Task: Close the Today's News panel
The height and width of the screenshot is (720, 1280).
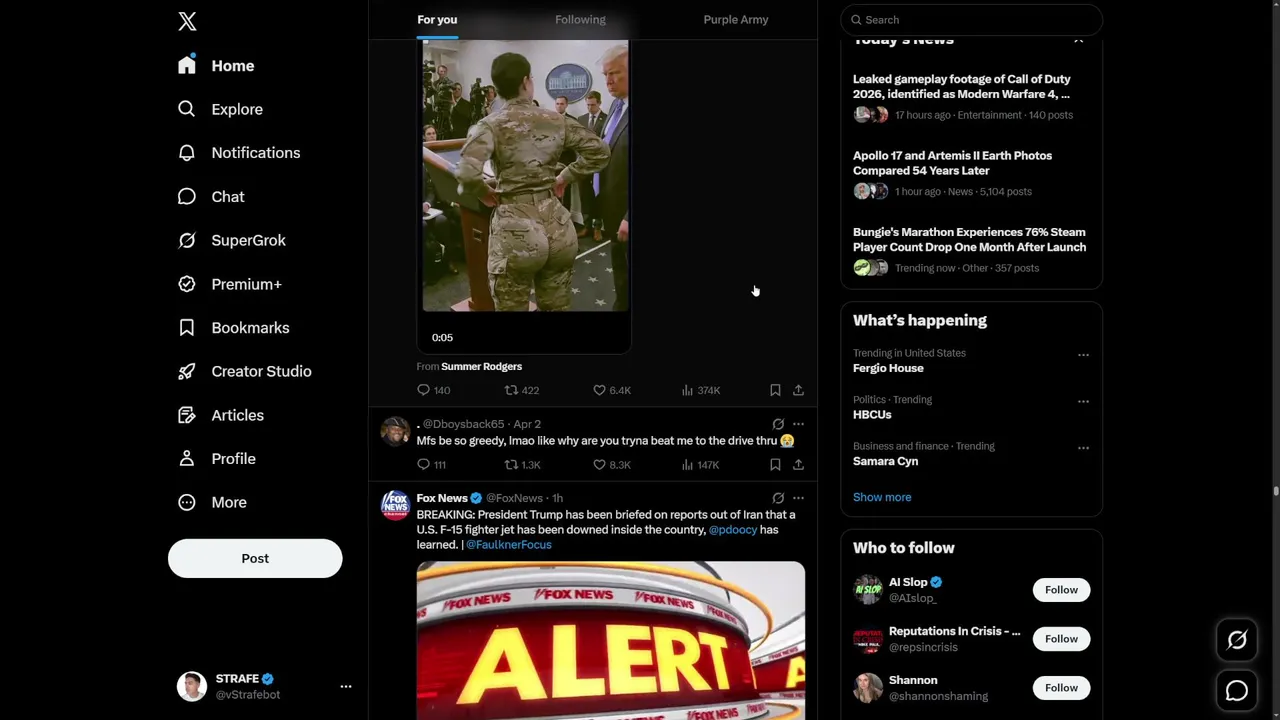Action: (x=1078, y=40)
